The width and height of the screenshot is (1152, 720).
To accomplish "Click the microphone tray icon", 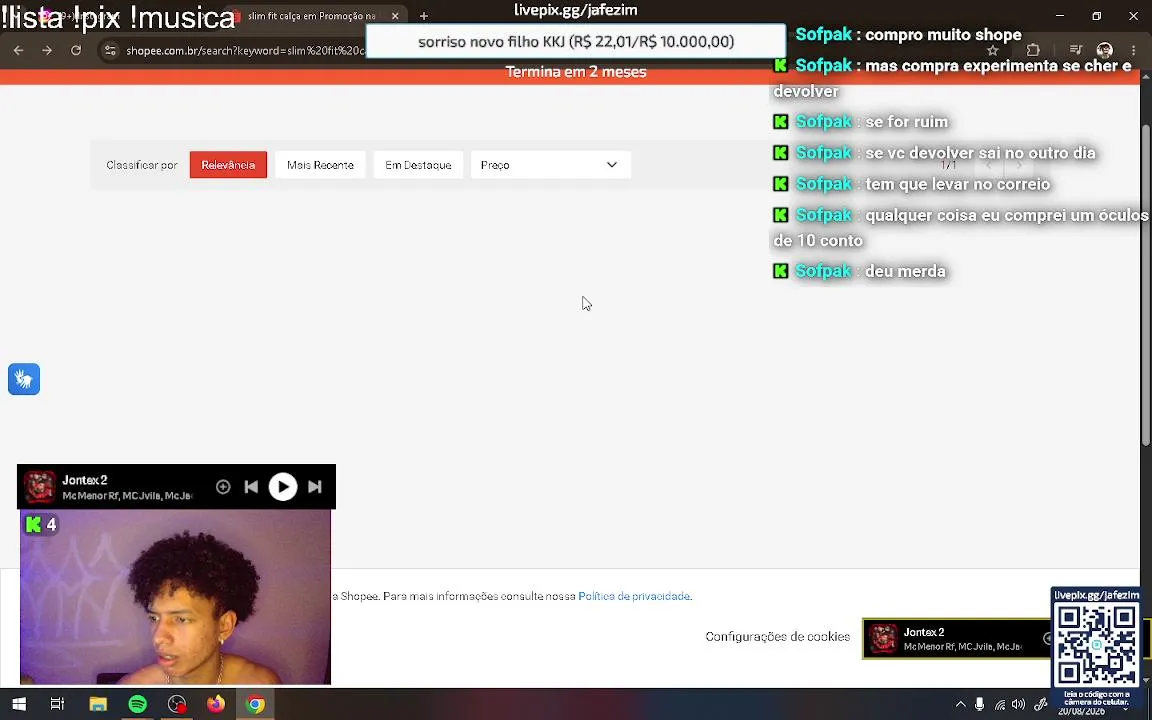I will point(979,705).
